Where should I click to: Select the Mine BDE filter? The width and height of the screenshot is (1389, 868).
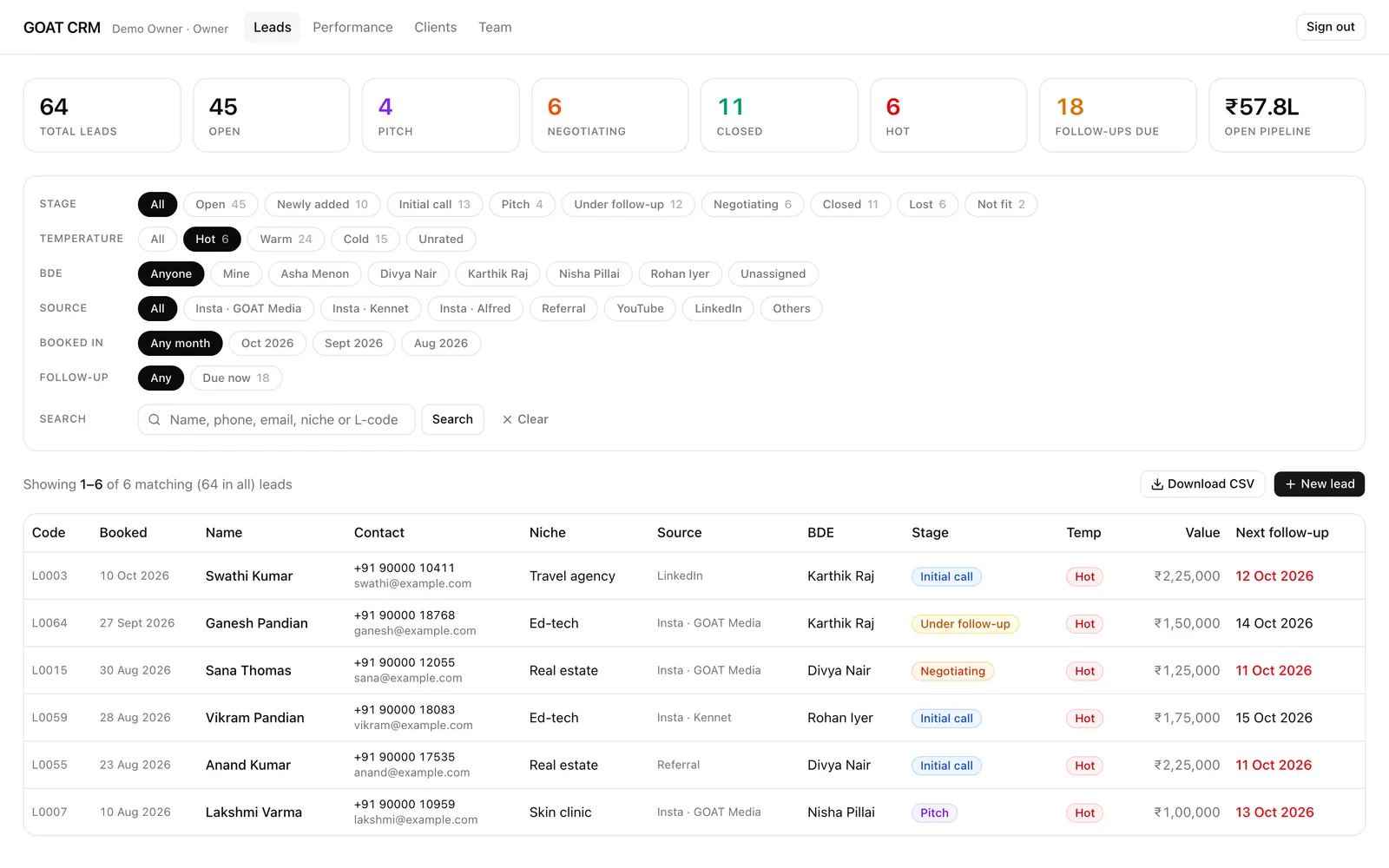tap(236, 274)
